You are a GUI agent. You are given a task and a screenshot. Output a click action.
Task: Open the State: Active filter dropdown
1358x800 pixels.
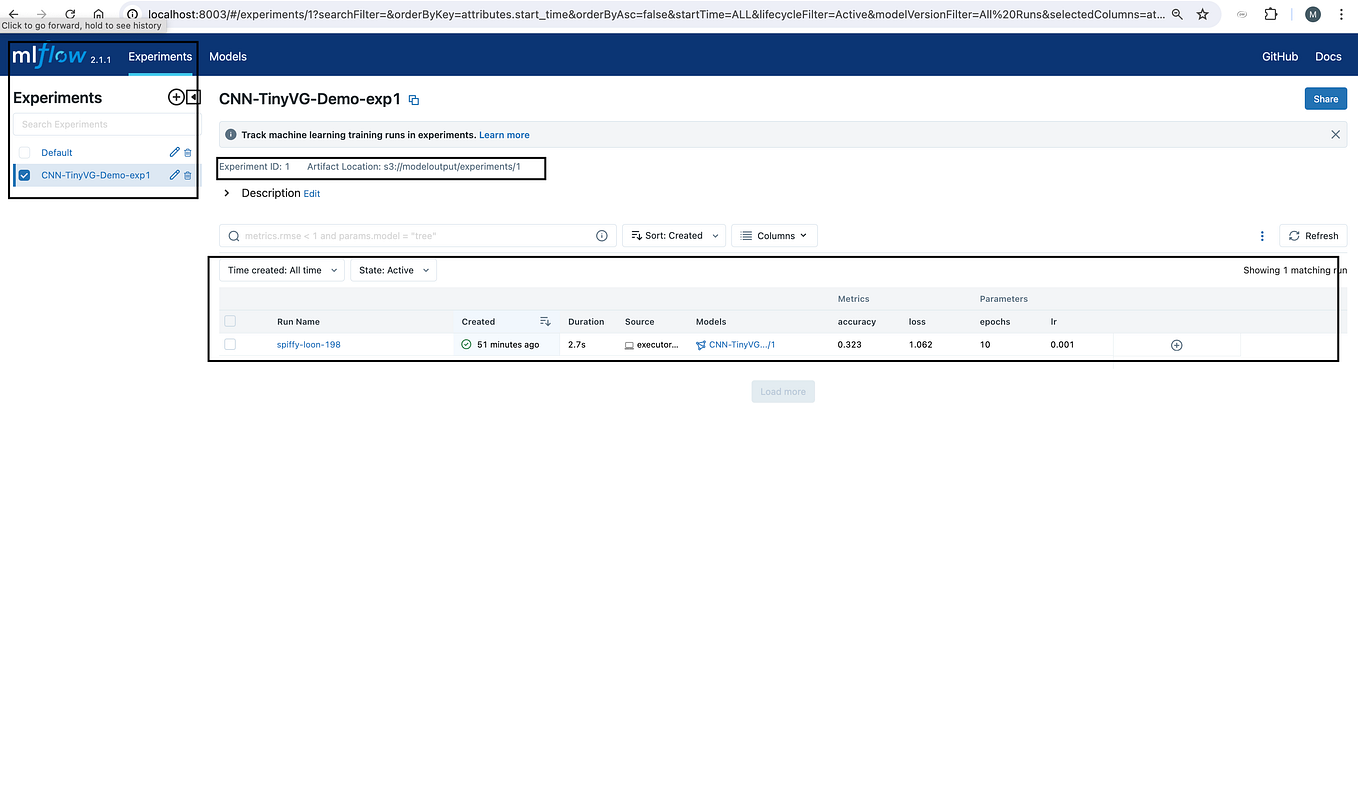coord(392,270)
